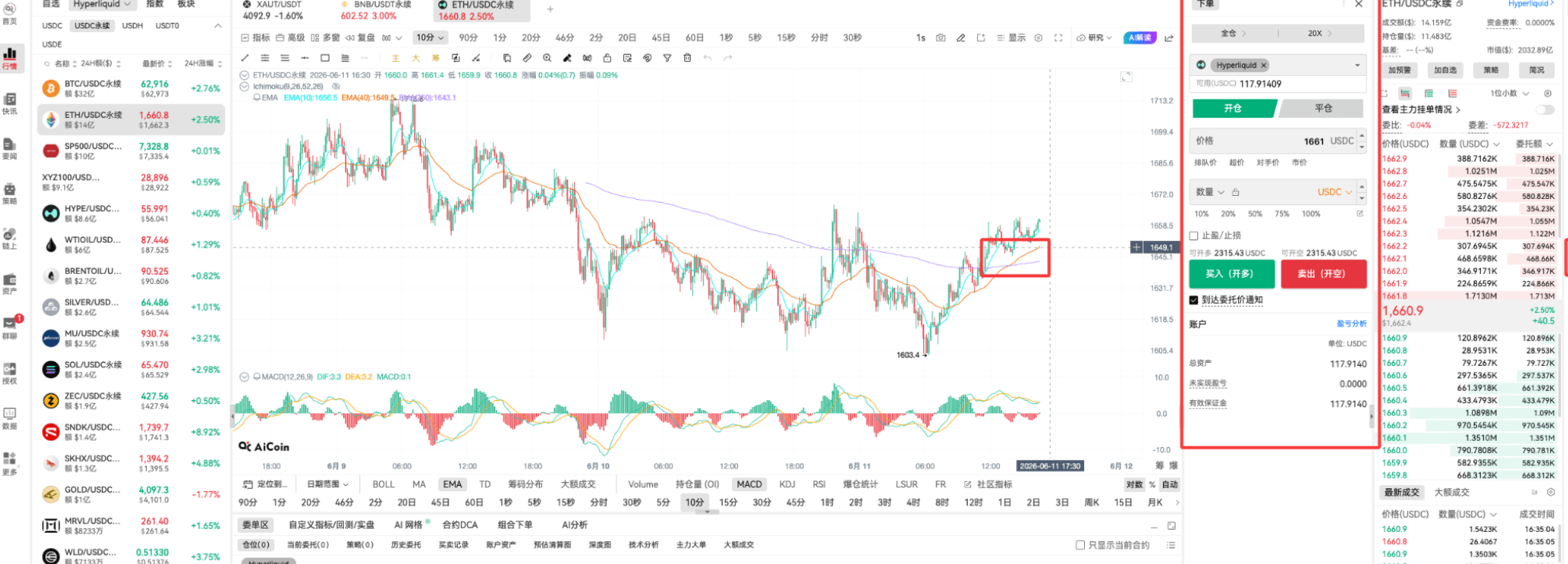Untick 到达委托价通知 checkbox
Image resolution: width=1568 pixels, height=564 pixels.
(x=1194, y=300)
